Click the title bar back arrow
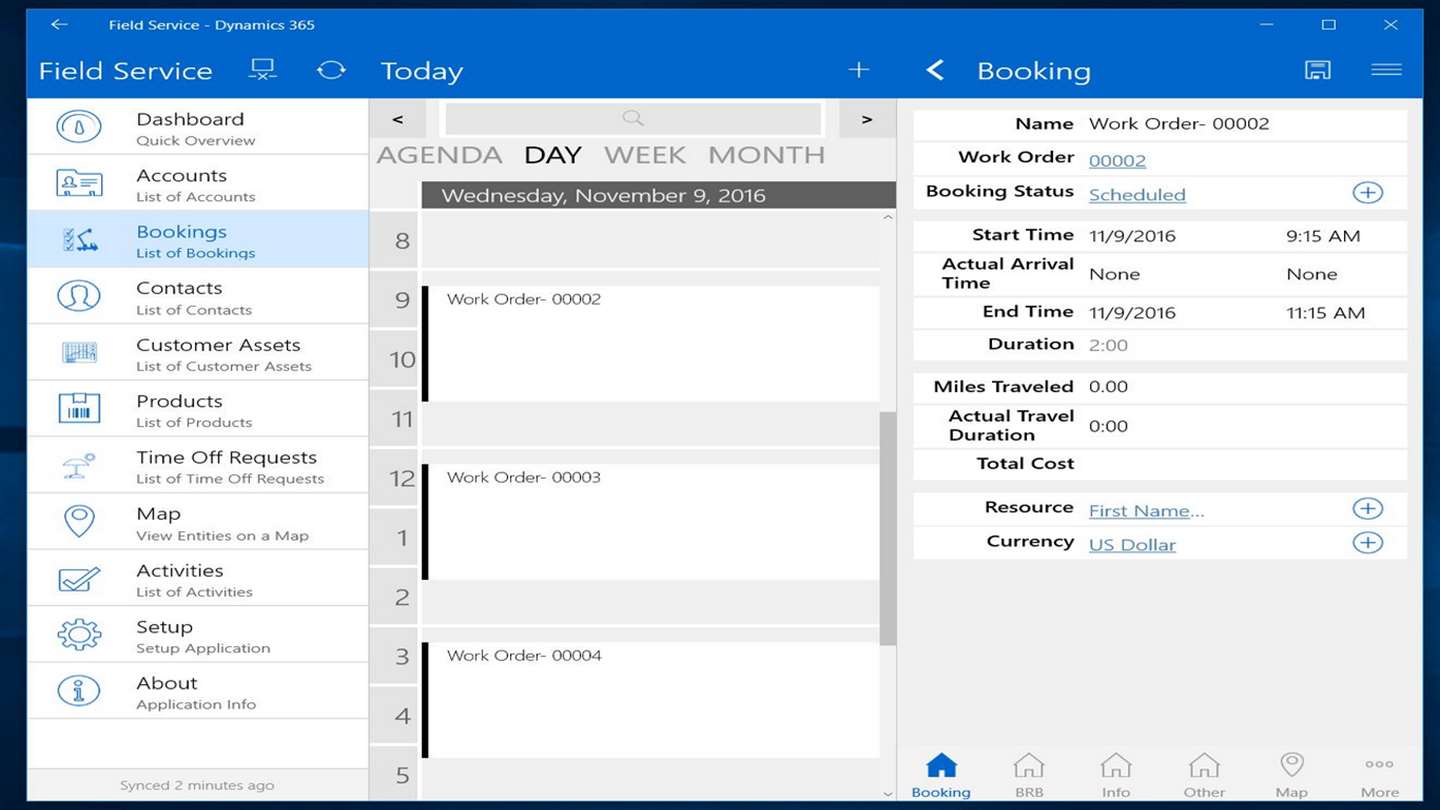1440x810 pixels. (x=59, y=25)
